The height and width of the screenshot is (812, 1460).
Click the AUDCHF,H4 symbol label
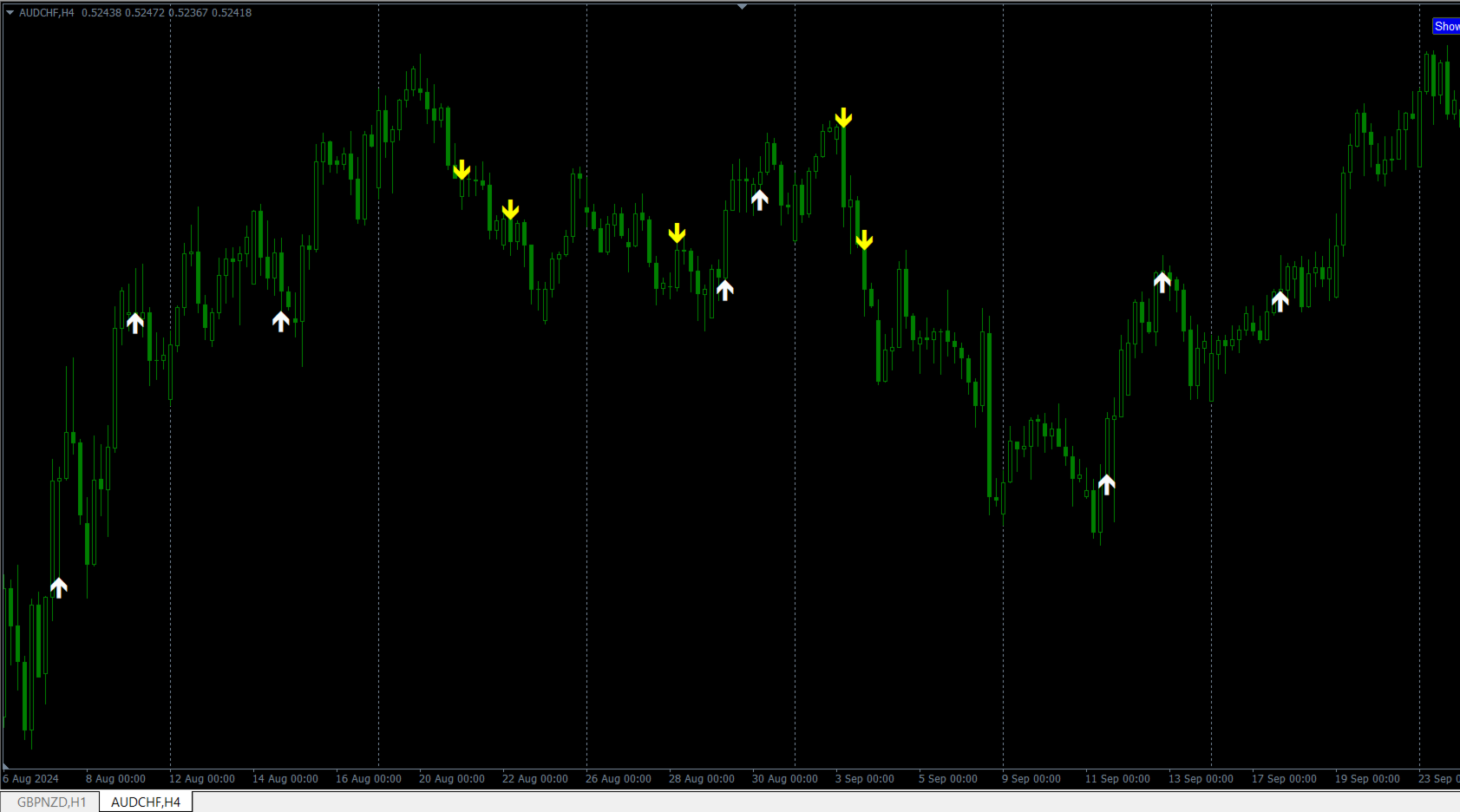(x=47, y=13)
